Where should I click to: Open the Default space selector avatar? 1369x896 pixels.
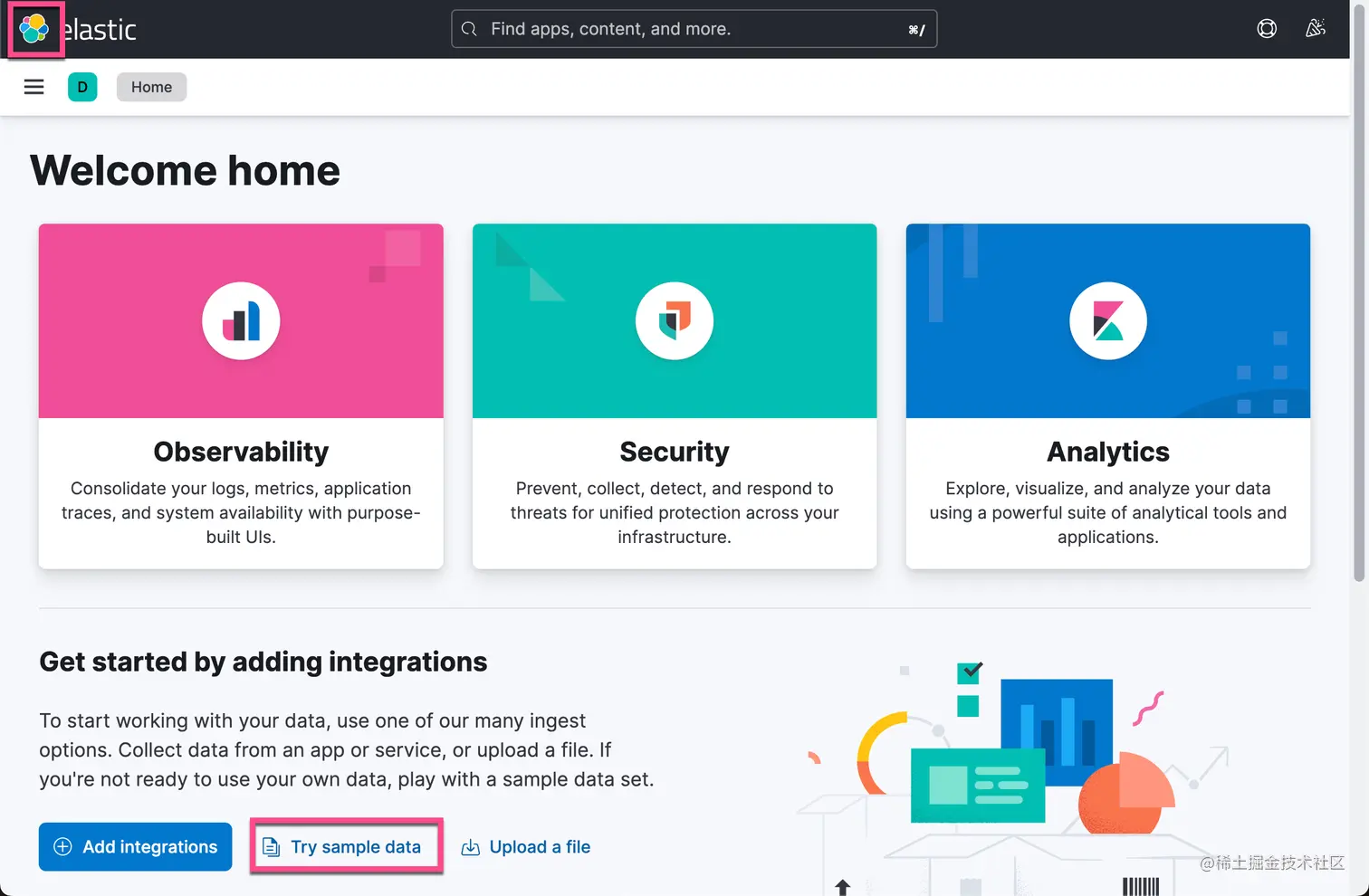click(82, 87)
